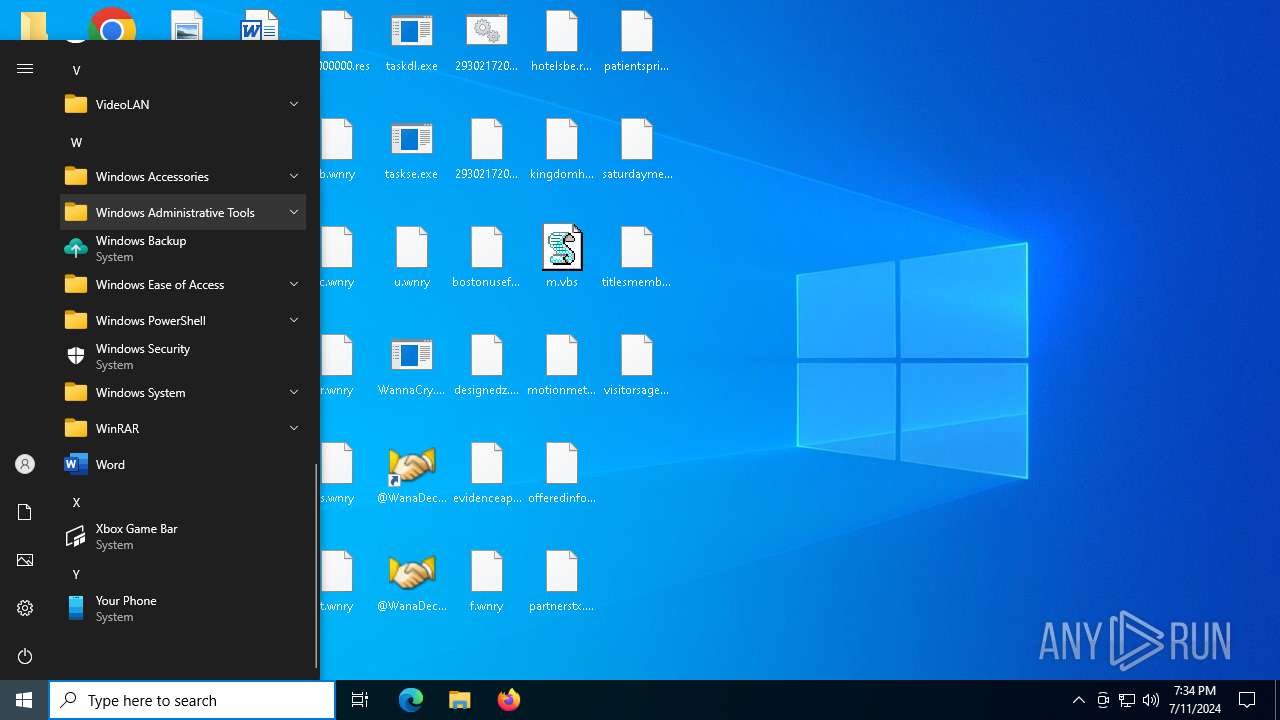Select upper @WanaDecryptor handshake shortcut
This screenshot has width=1280, height=720.
point(412,474)
